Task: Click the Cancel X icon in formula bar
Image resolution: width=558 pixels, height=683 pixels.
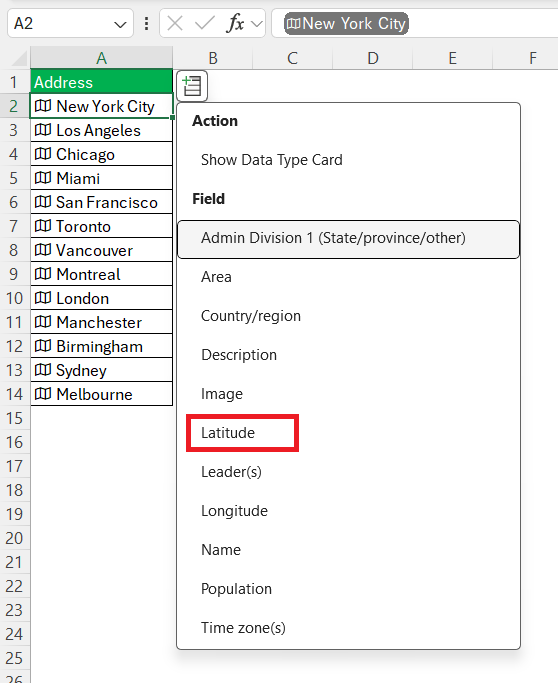Action: (x=175, y=23)
